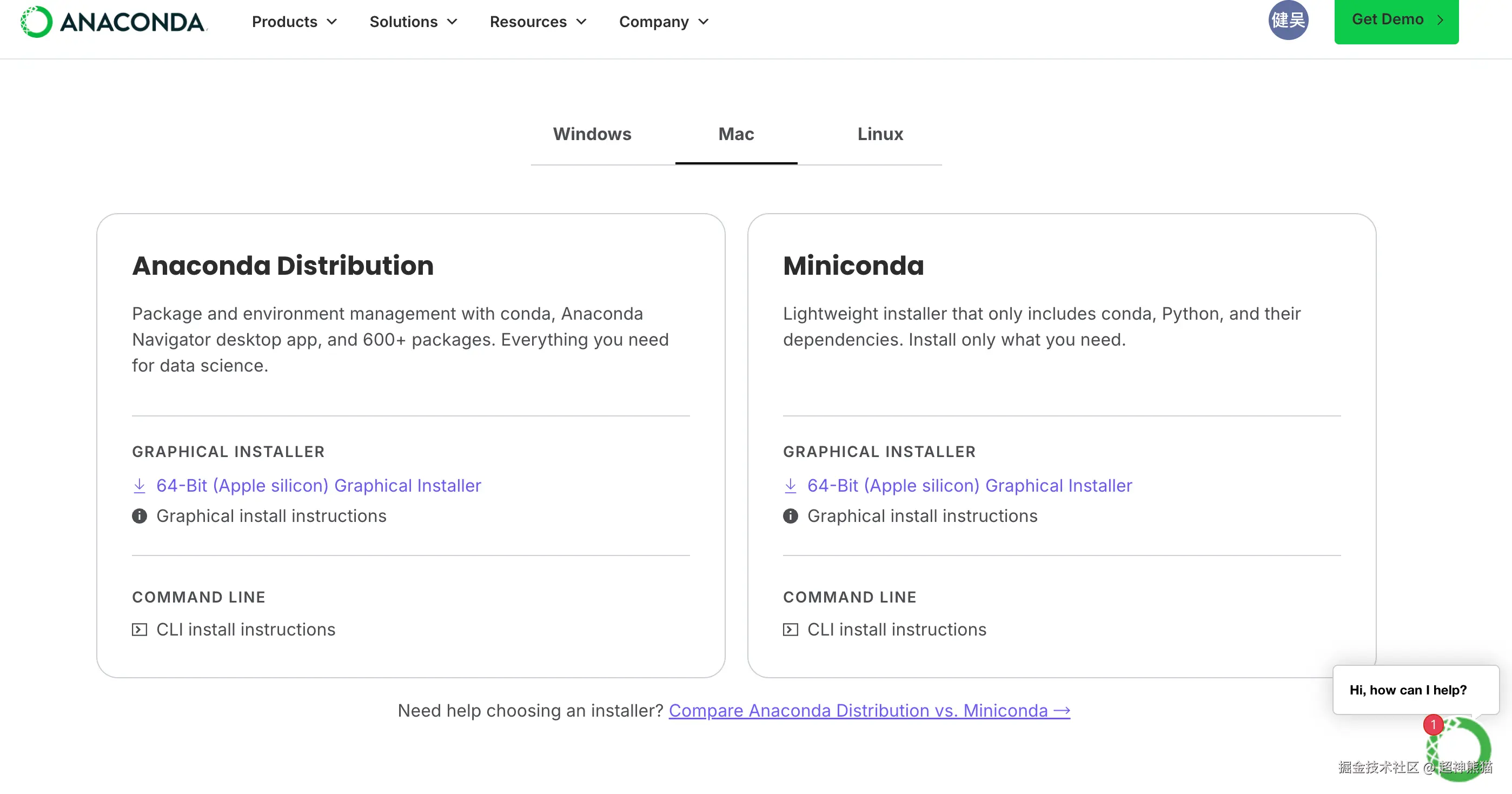Expand the Solutions menu
The image size is (1512, 794).
413,22
